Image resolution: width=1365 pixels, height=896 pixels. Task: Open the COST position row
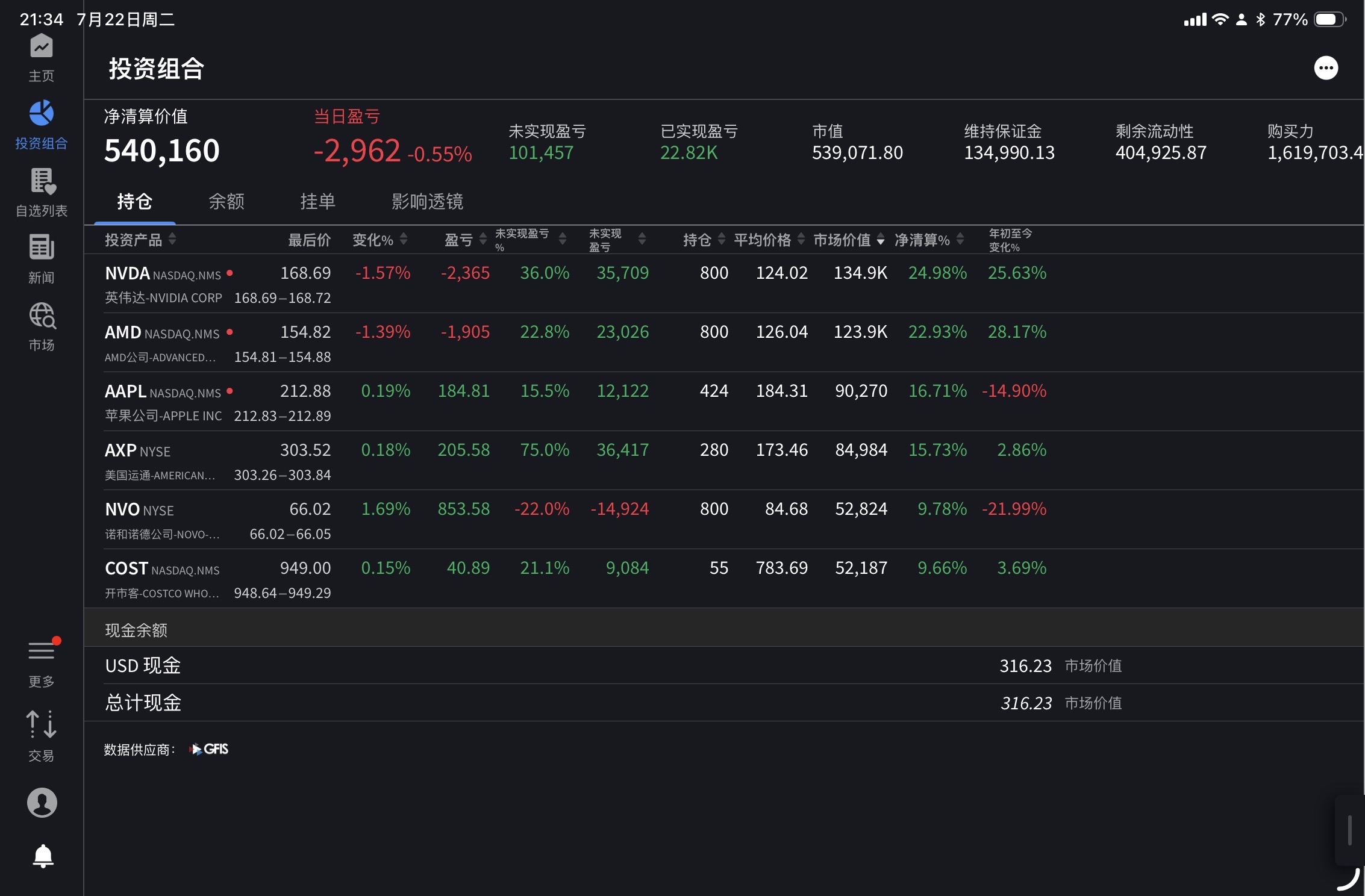coord(723,579)
